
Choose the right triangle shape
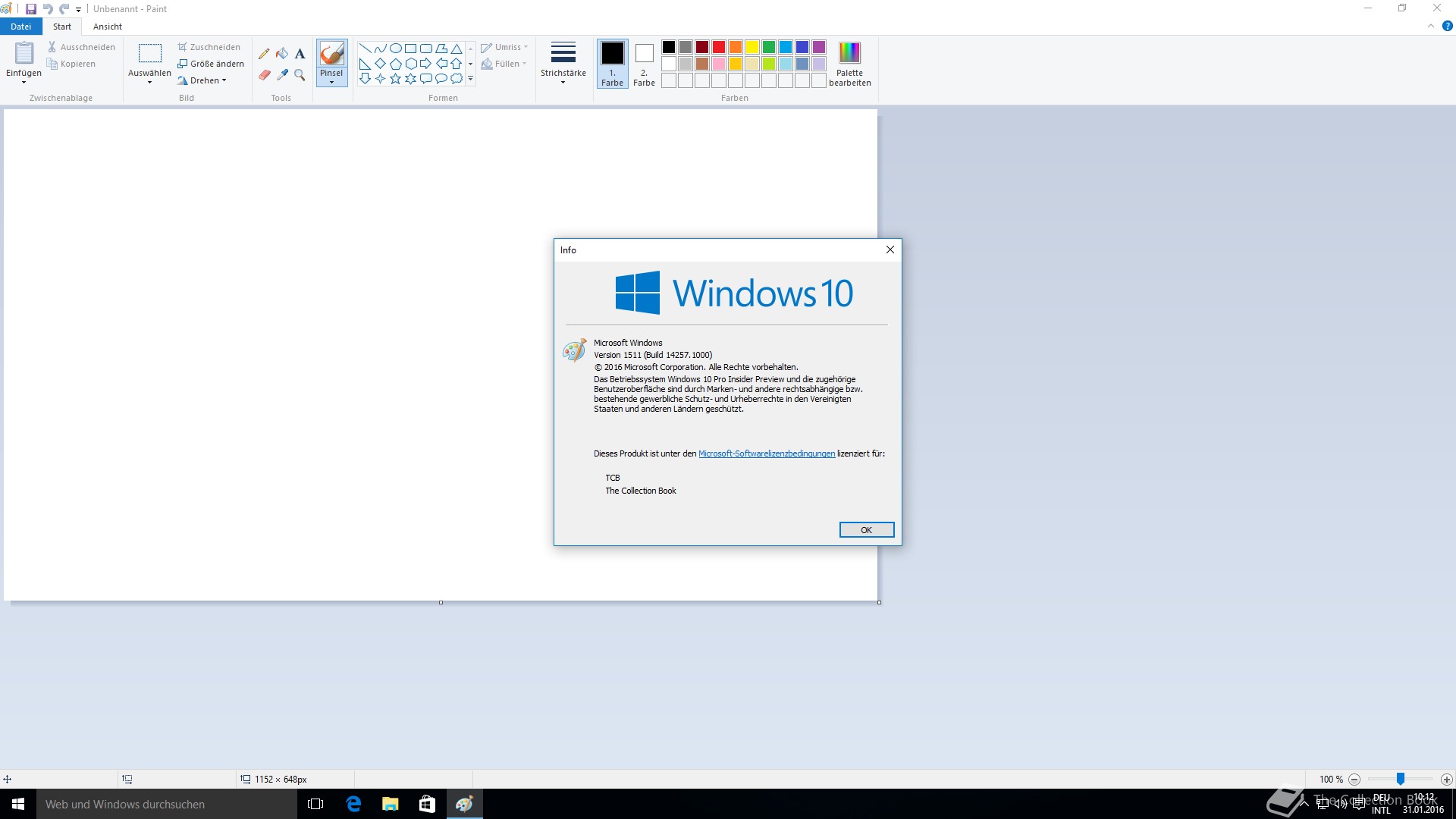[365, 64]
